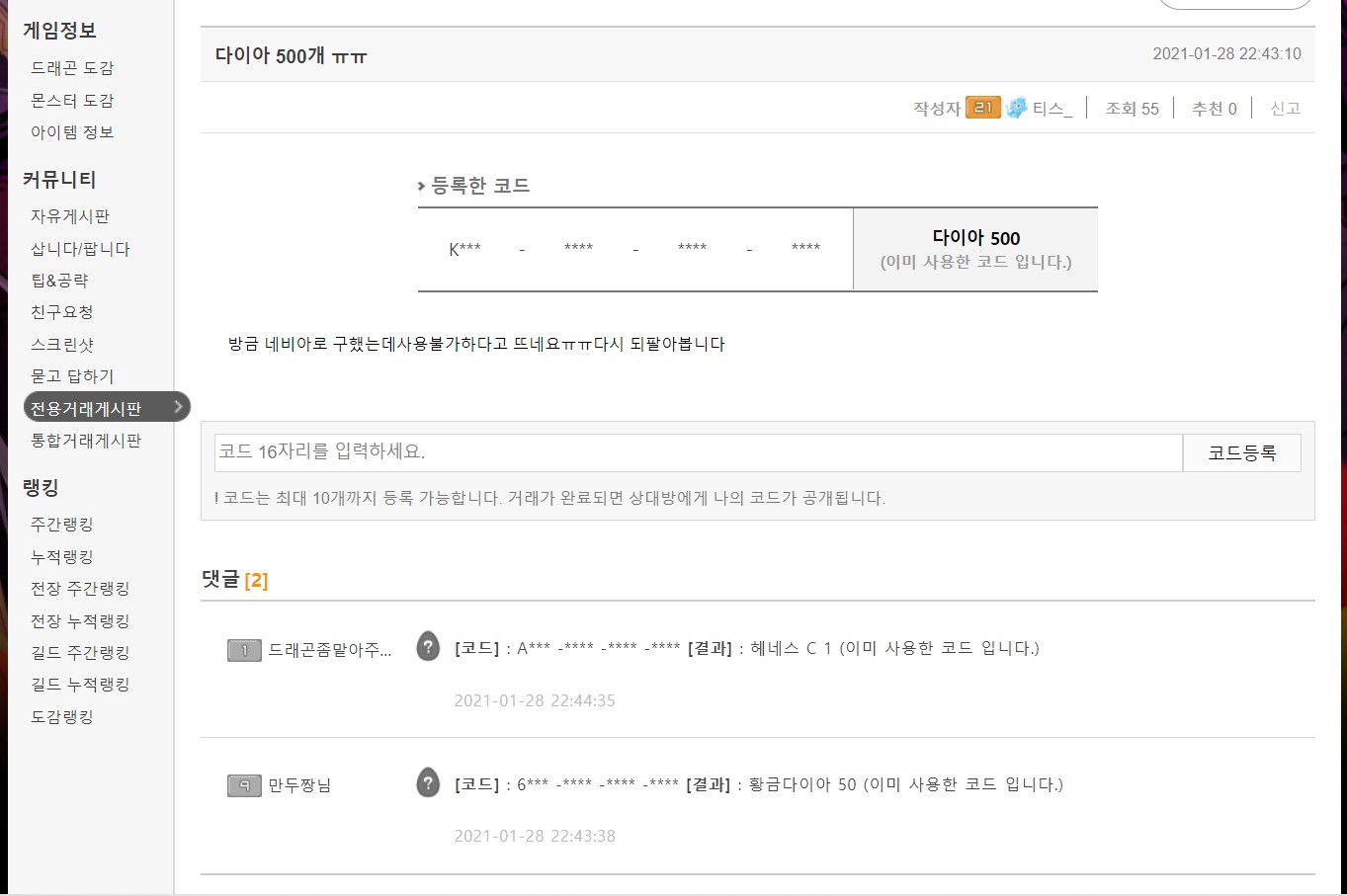1347x896 pixels.
Task: Open the 길드 주간랭킹 page
Action: [80, 653]
